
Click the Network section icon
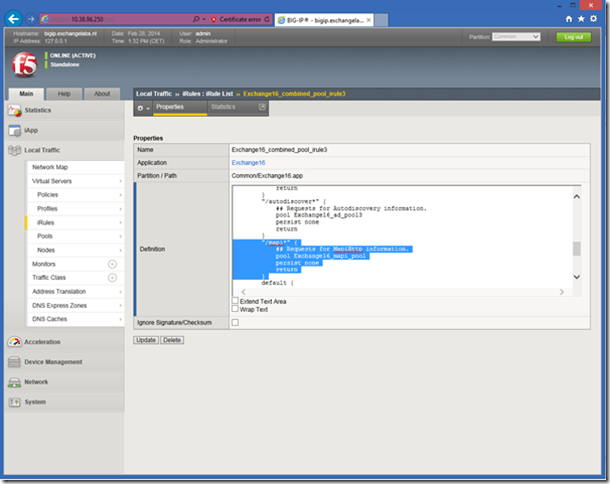[14, 382]
